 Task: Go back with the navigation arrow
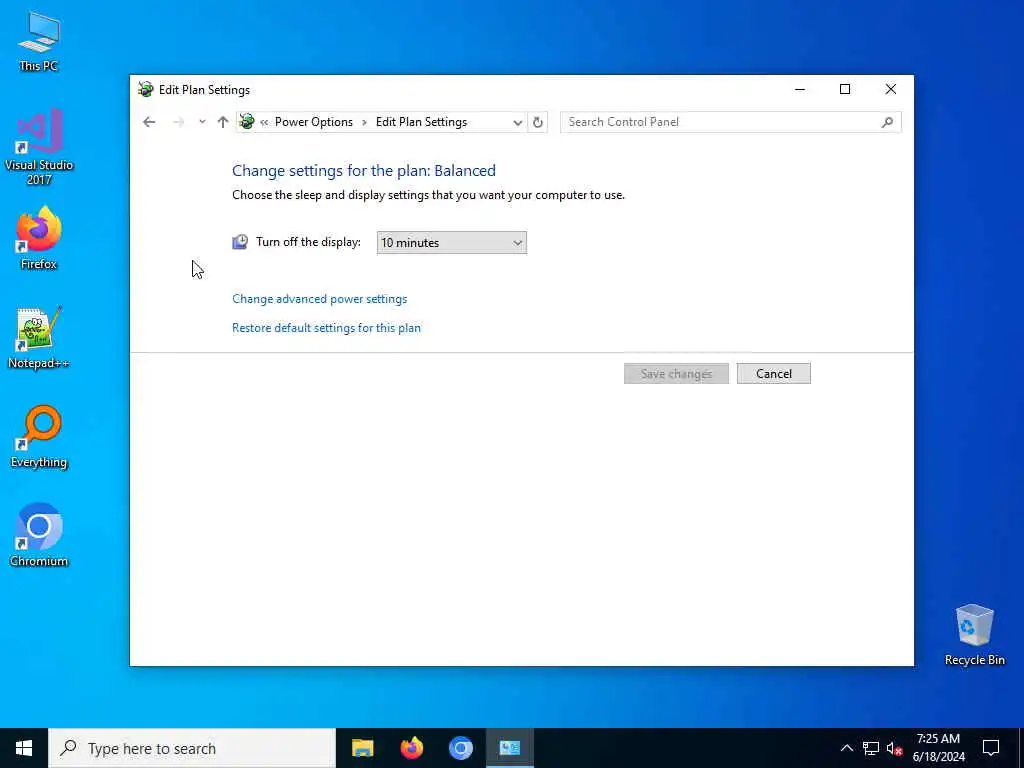(x=149, y=122)
